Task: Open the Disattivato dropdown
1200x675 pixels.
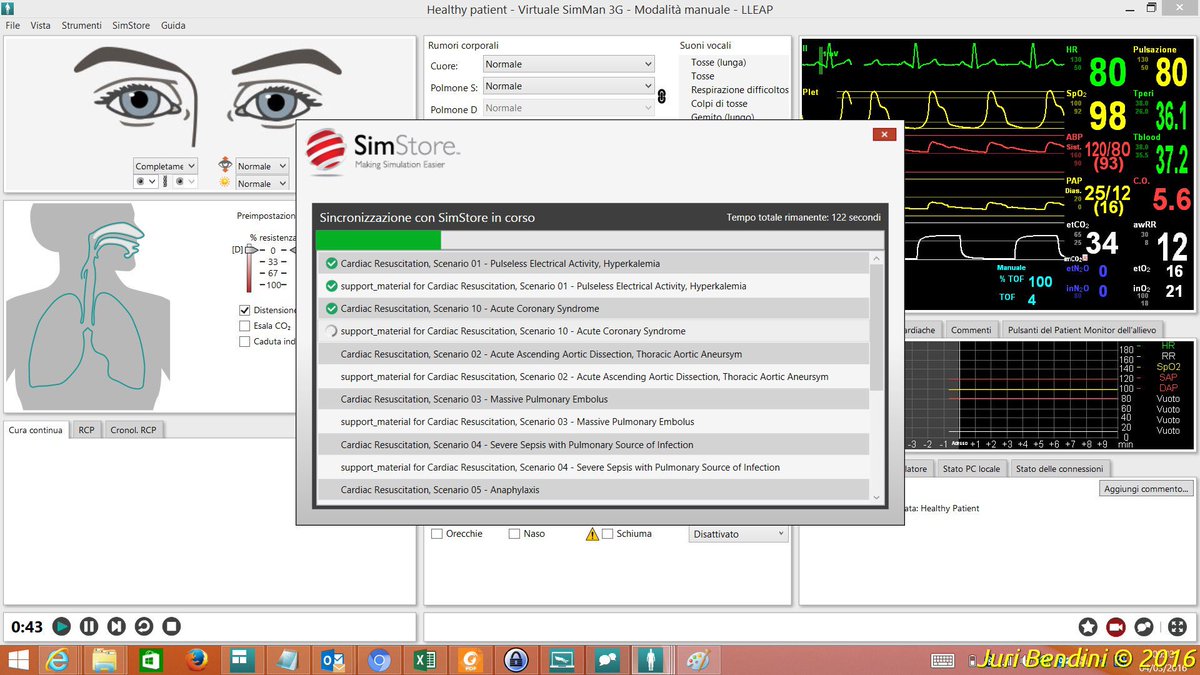Action: pyautogui.click(x=739, y=534)
